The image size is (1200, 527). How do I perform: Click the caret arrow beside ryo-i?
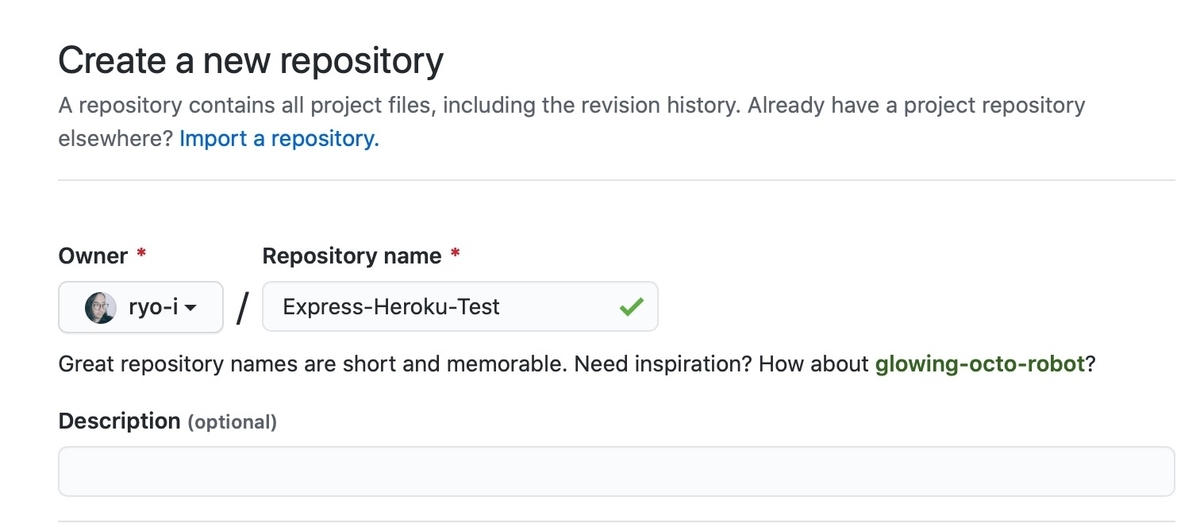[x=189, y=308]
